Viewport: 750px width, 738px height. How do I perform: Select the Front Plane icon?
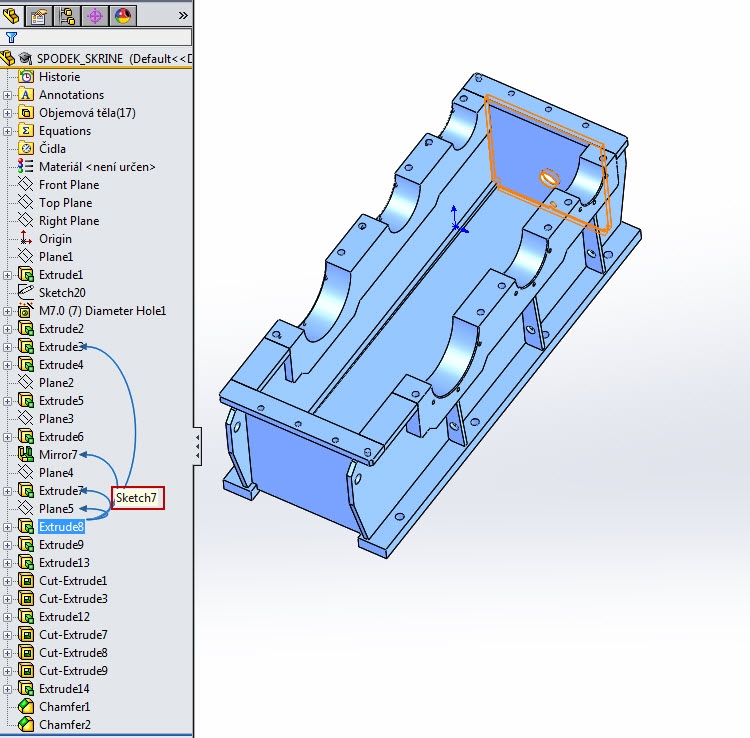coord(26,185)
